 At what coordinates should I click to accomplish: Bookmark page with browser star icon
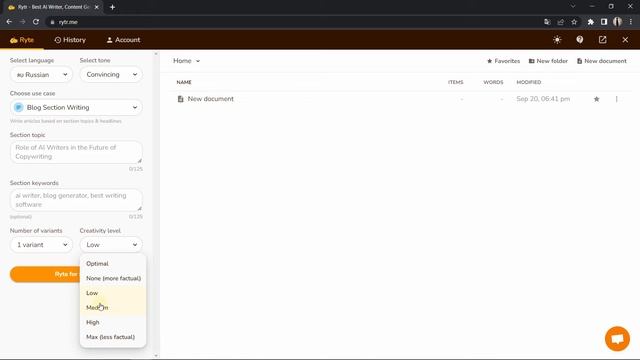point(574,22)
